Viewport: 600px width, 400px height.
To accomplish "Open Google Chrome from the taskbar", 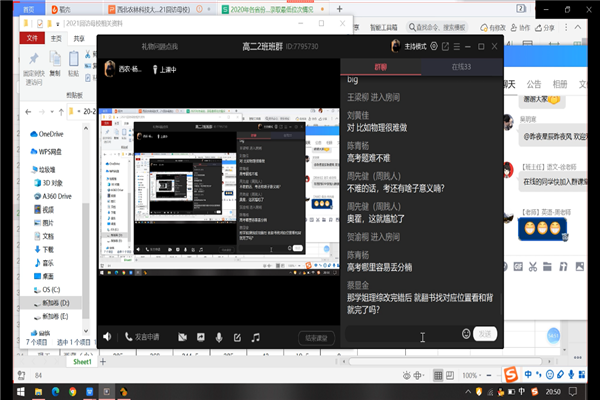I will pyautogui.click(x=72, y=392).
